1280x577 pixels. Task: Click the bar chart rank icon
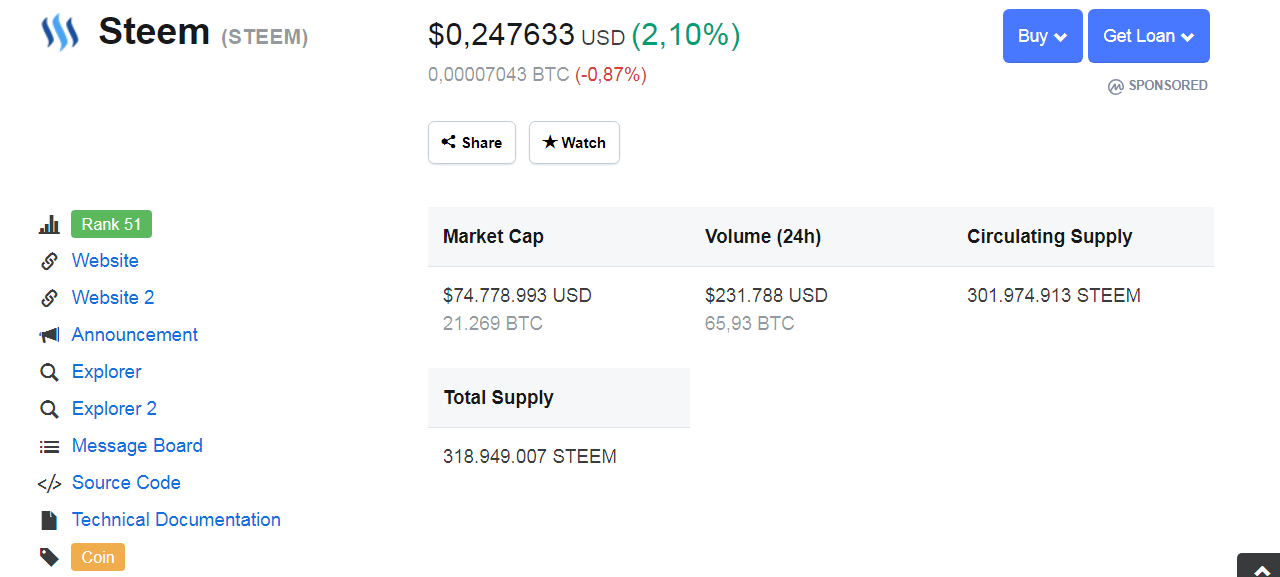click(x=49, y=225)
